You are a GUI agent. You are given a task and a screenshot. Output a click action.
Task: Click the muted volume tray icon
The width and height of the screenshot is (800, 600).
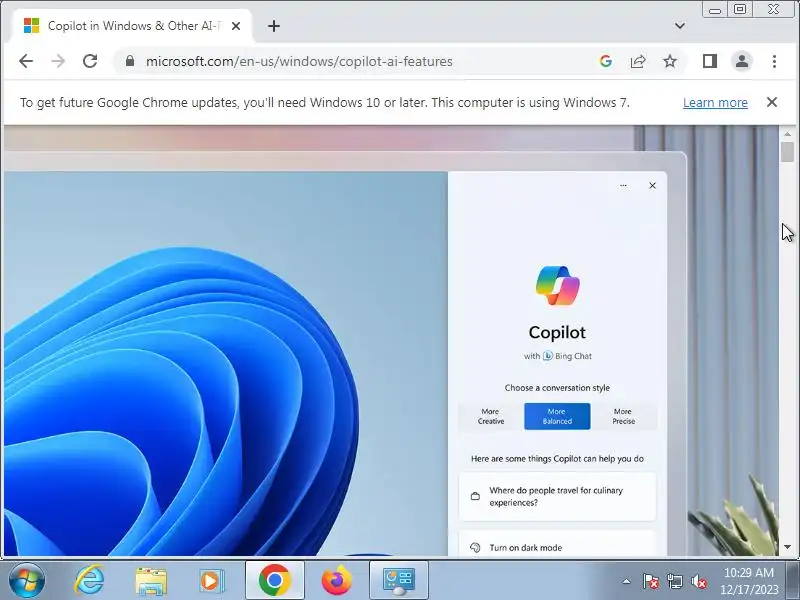click(x=698, y=581)
